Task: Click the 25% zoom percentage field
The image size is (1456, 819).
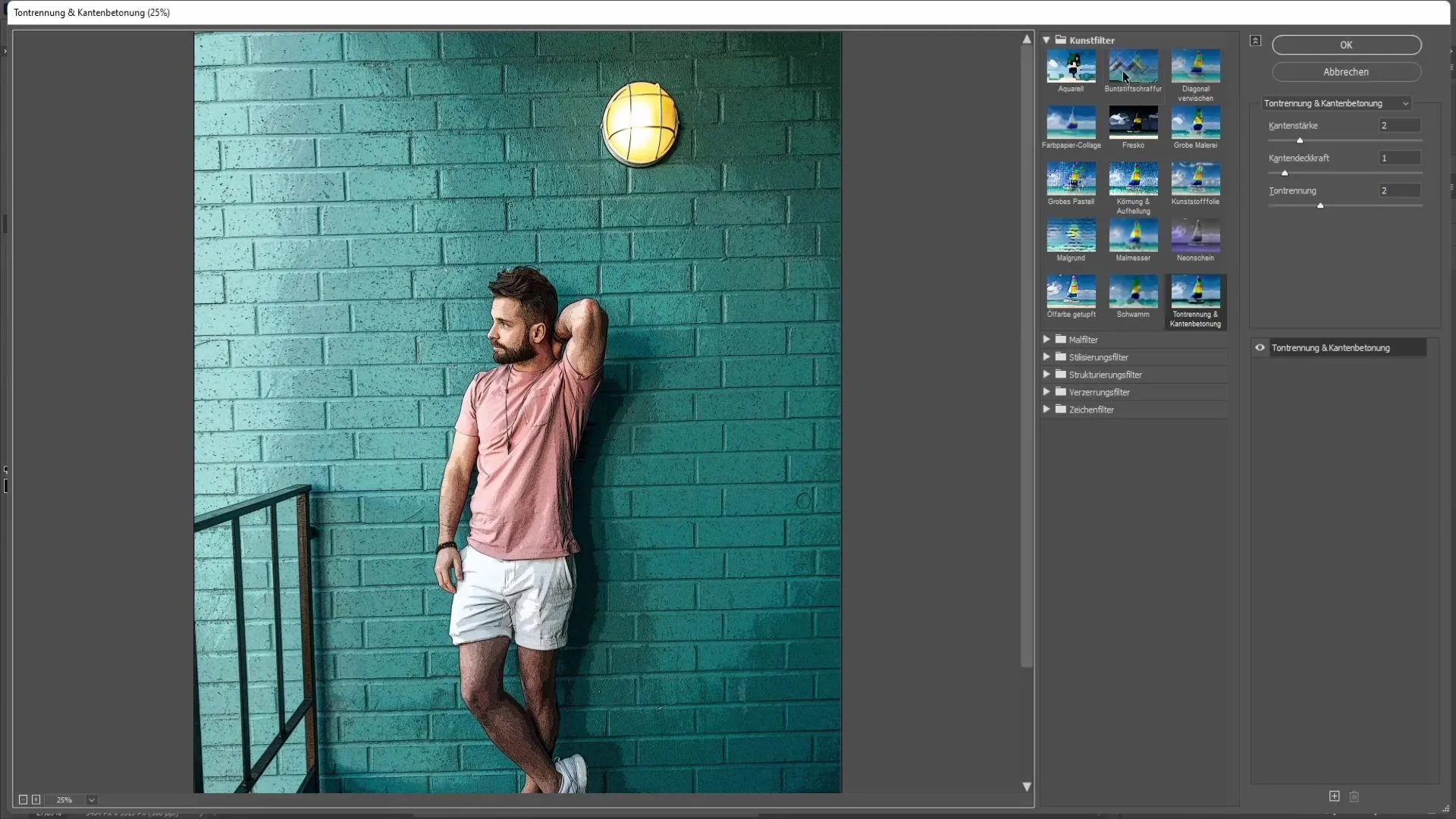Action: 64,799
